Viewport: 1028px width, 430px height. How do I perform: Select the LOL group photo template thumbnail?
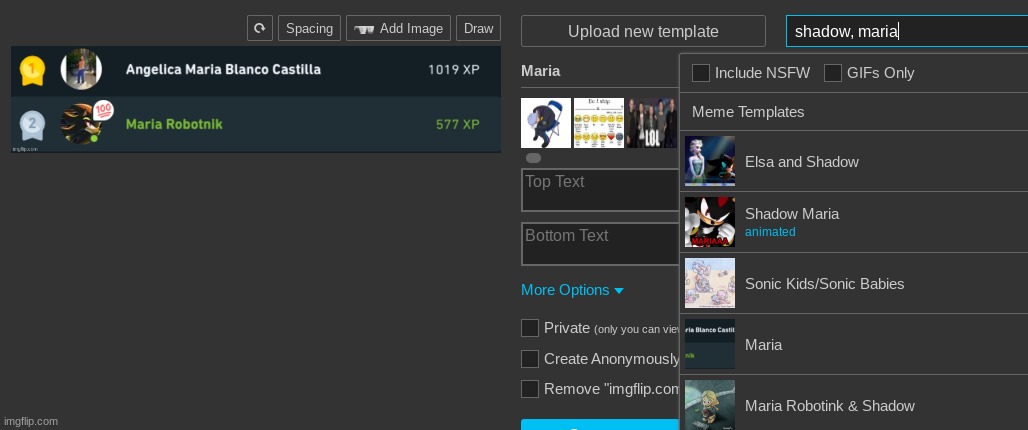pos(651,123)
